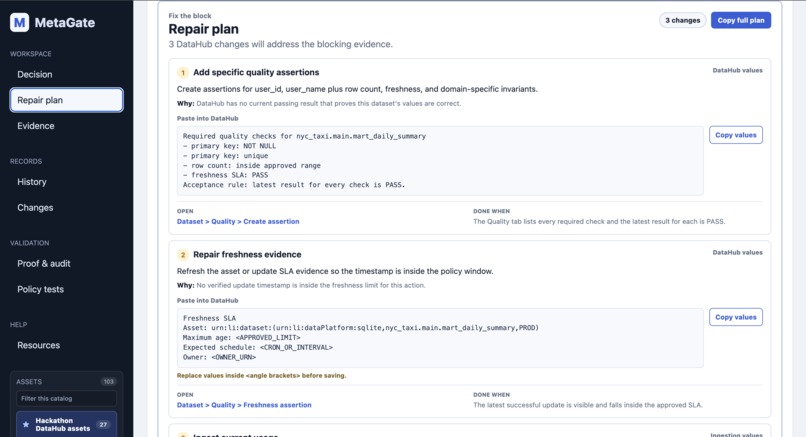Click the Filter this catalog input
This screenshot has height=437, width=806.
[x=66, y=398]
